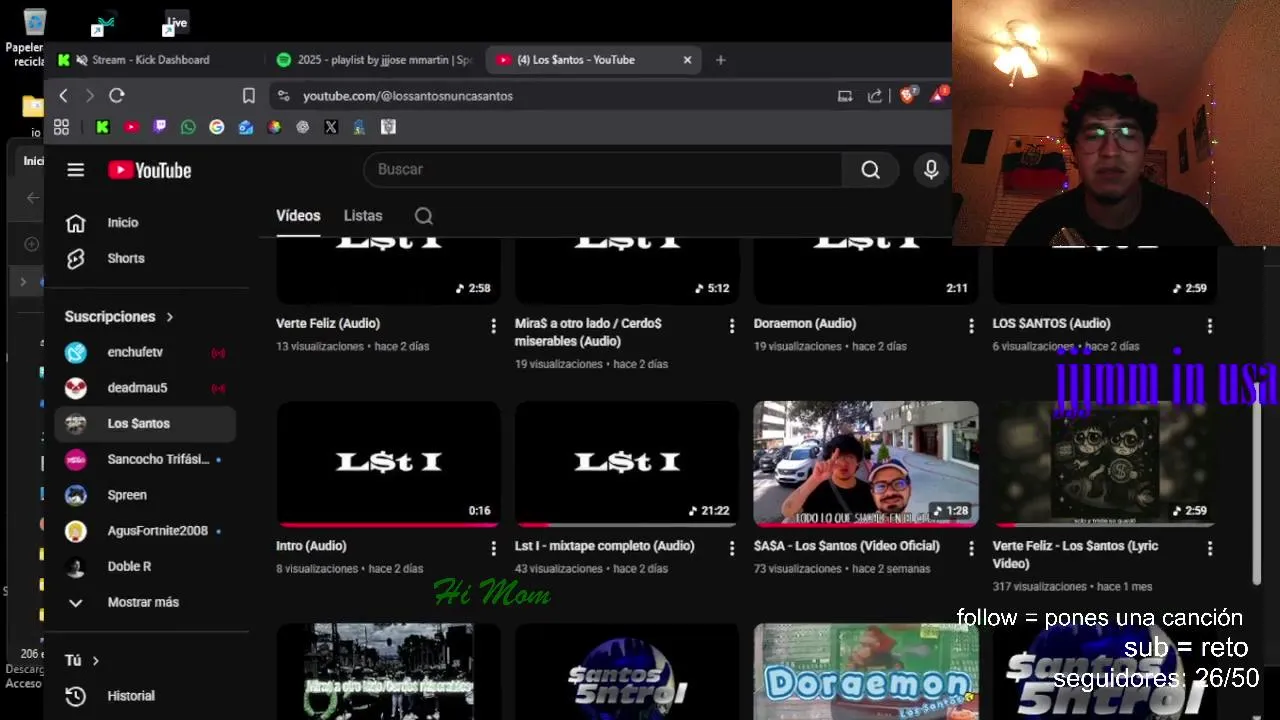
Task: Share this page from address bar
Action: tap(875, 96)
